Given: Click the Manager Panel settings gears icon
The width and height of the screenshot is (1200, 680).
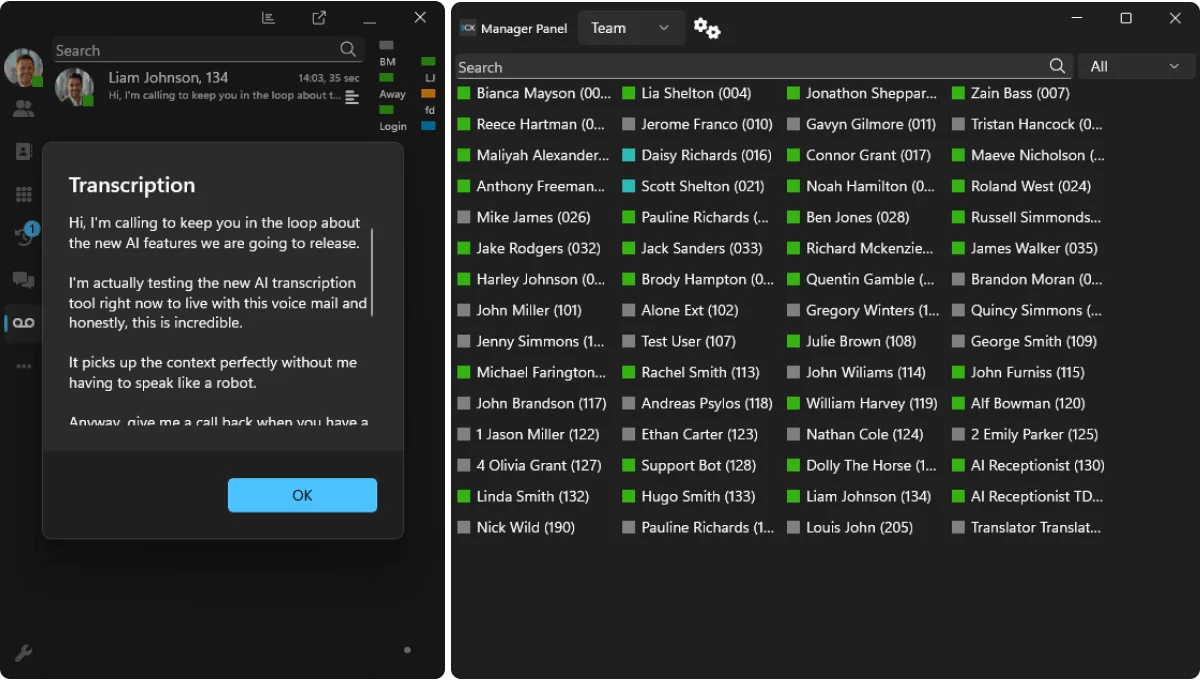Looking at the screenshot, I should click(707, 29).
